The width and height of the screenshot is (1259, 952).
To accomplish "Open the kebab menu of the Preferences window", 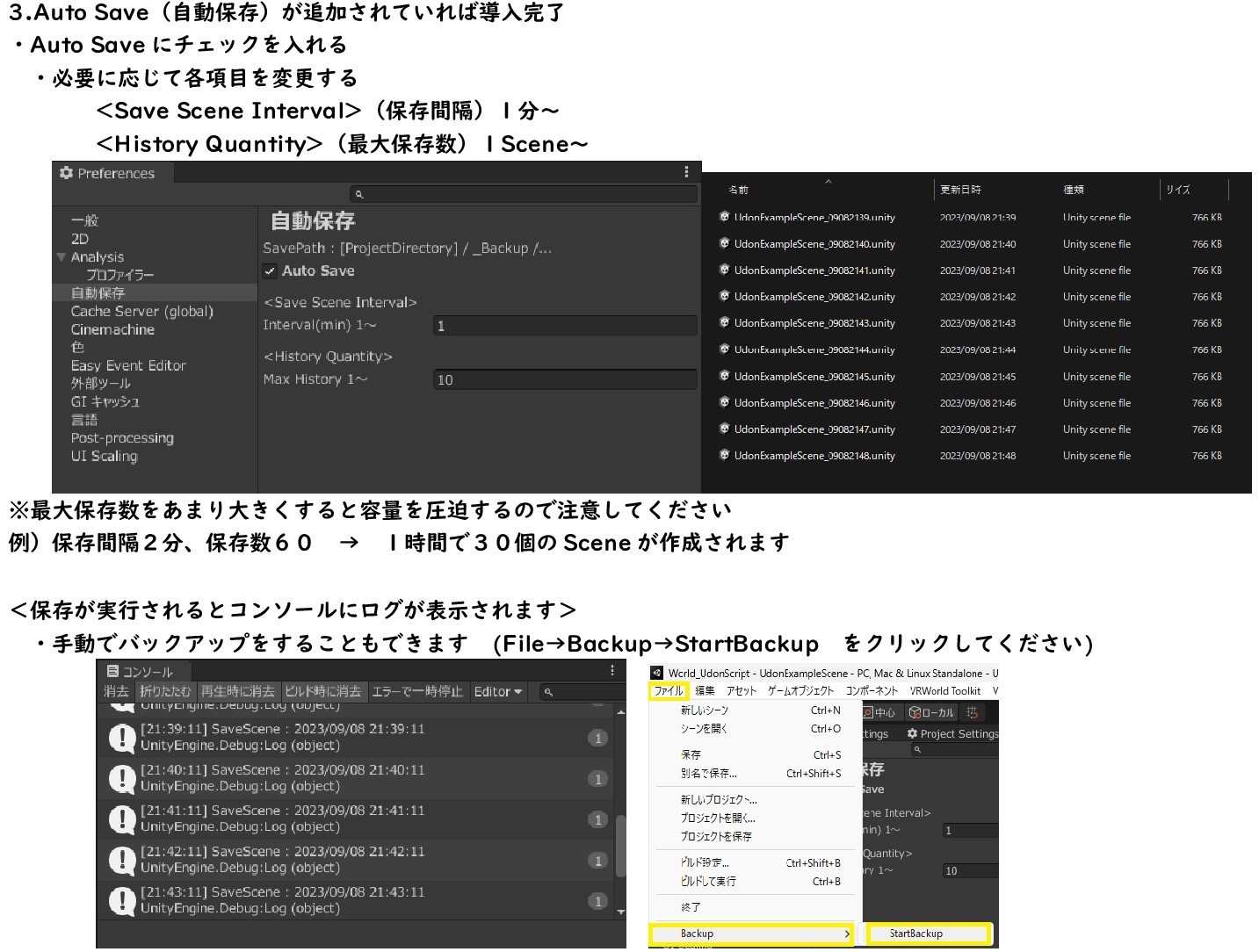I will click(x=686, y=173).
